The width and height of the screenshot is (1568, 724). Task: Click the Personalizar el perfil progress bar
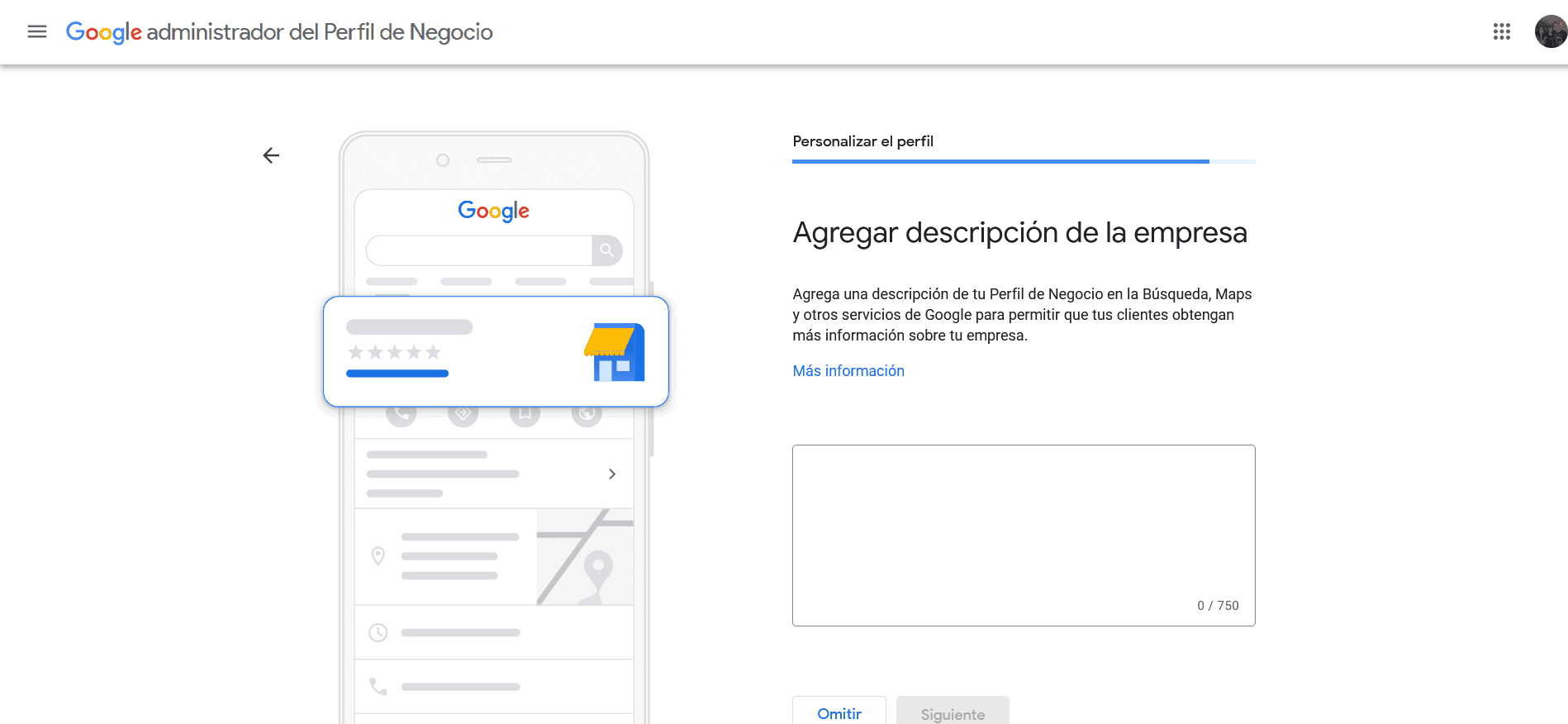tap(1024, 161)
